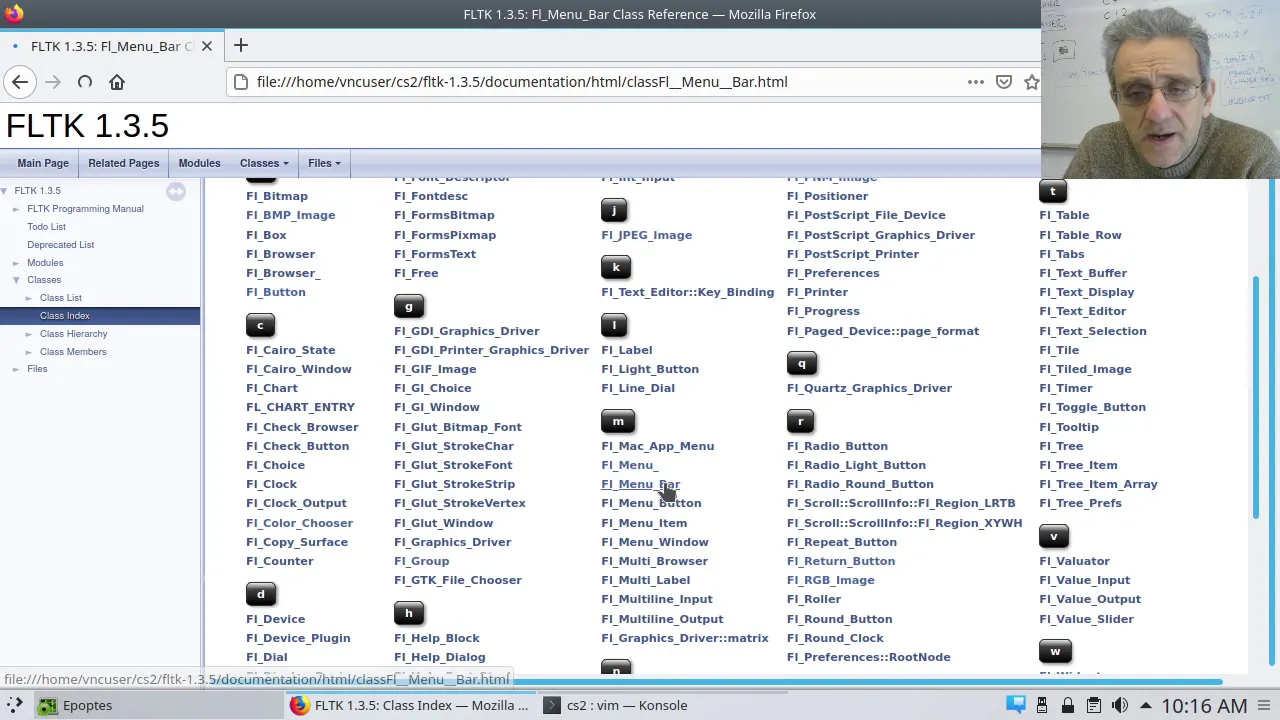Collapse the FLTK 1.3.5 tree root
1280x720 pixels.
(x=5, y=191)
